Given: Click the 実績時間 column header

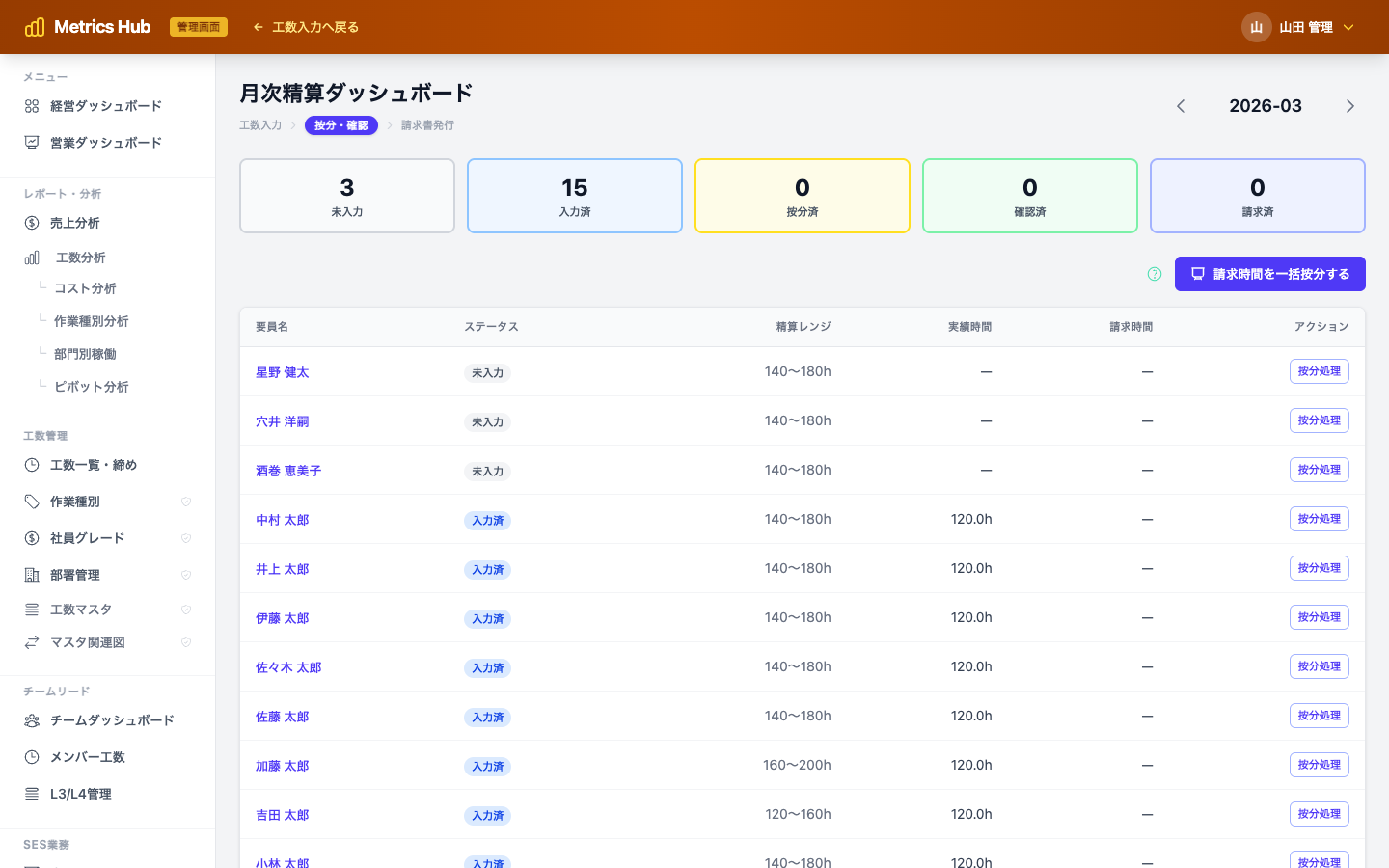Looking at the screenshot, I should point(969,327).
